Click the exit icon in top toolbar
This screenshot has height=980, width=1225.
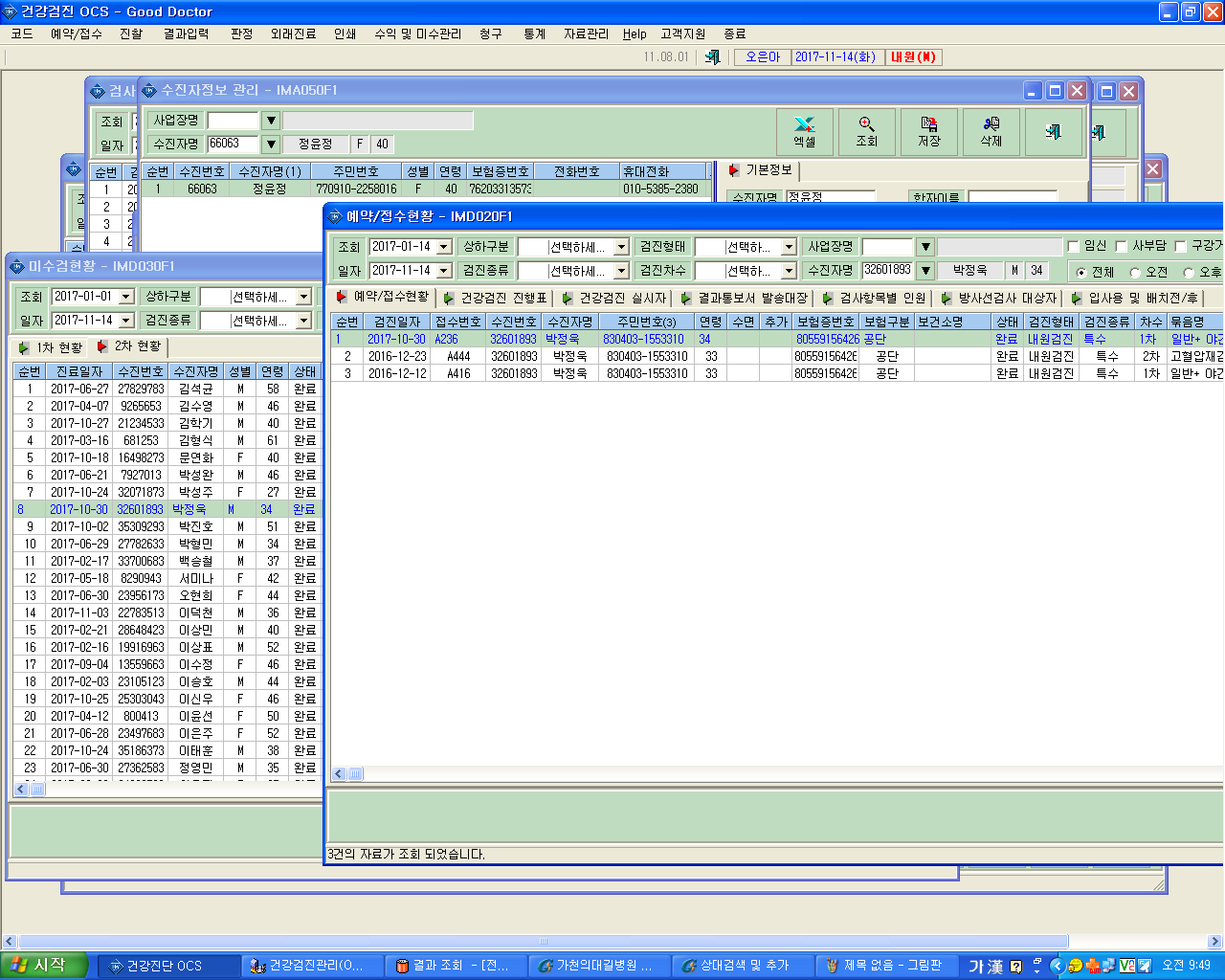tap(712, 57)
